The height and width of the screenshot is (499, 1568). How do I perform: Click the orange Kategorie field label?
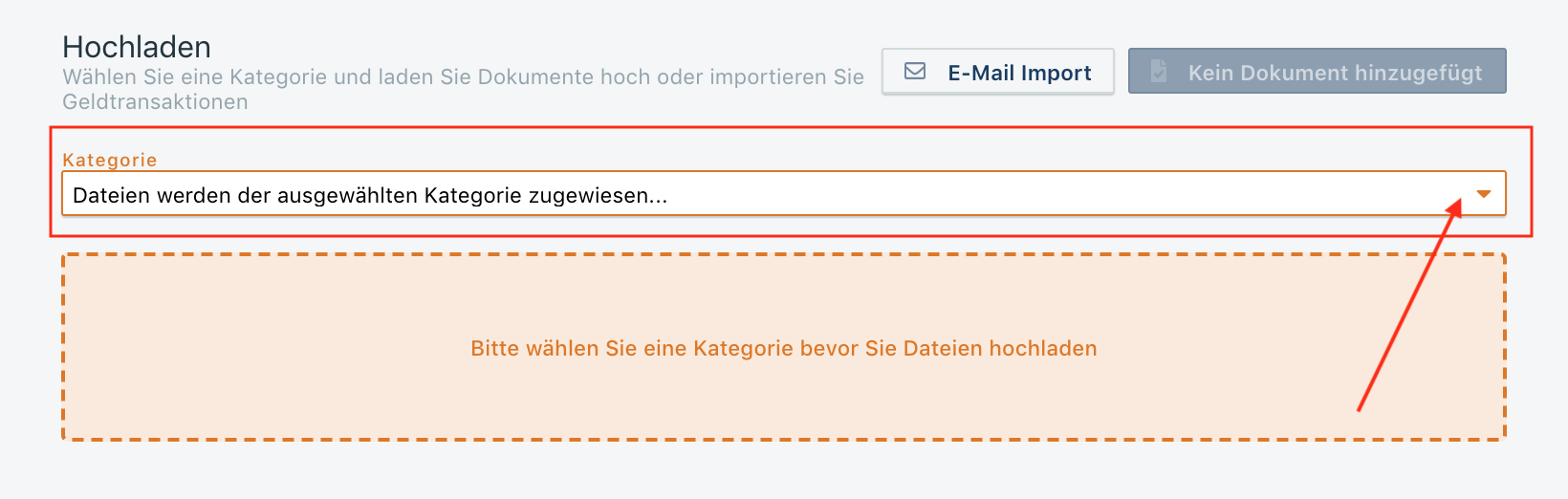click(109, 160)
